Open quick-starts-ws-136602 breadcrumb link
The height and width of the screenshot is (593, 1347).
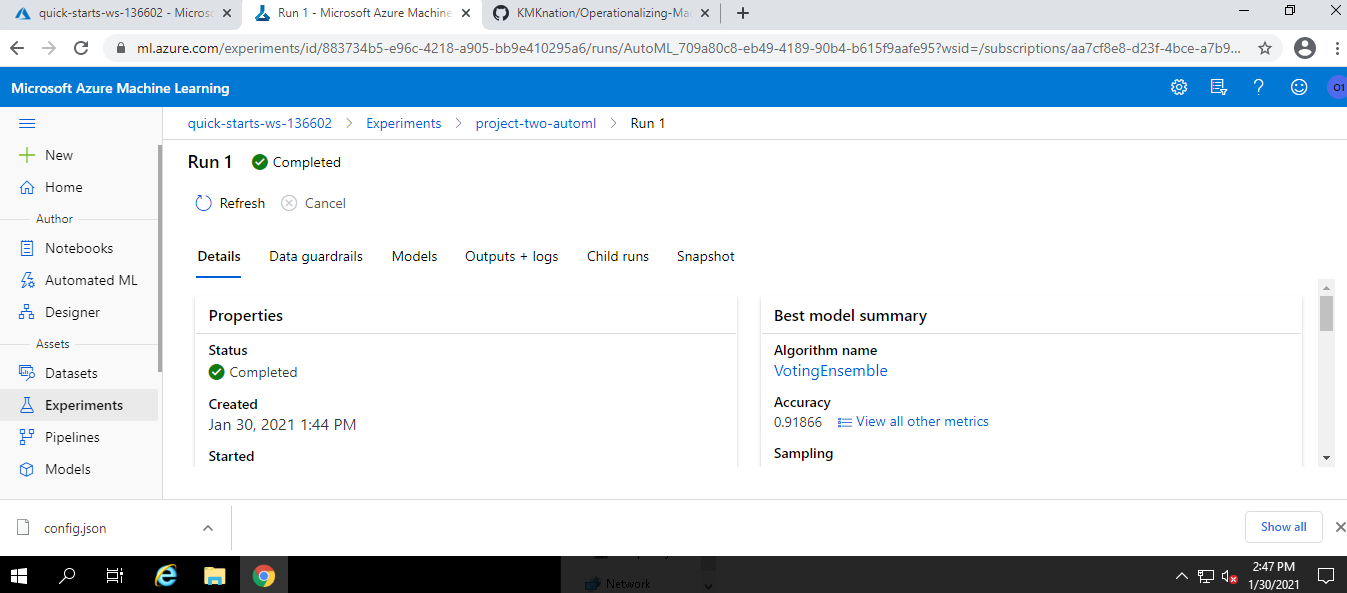tap(260, 123)
